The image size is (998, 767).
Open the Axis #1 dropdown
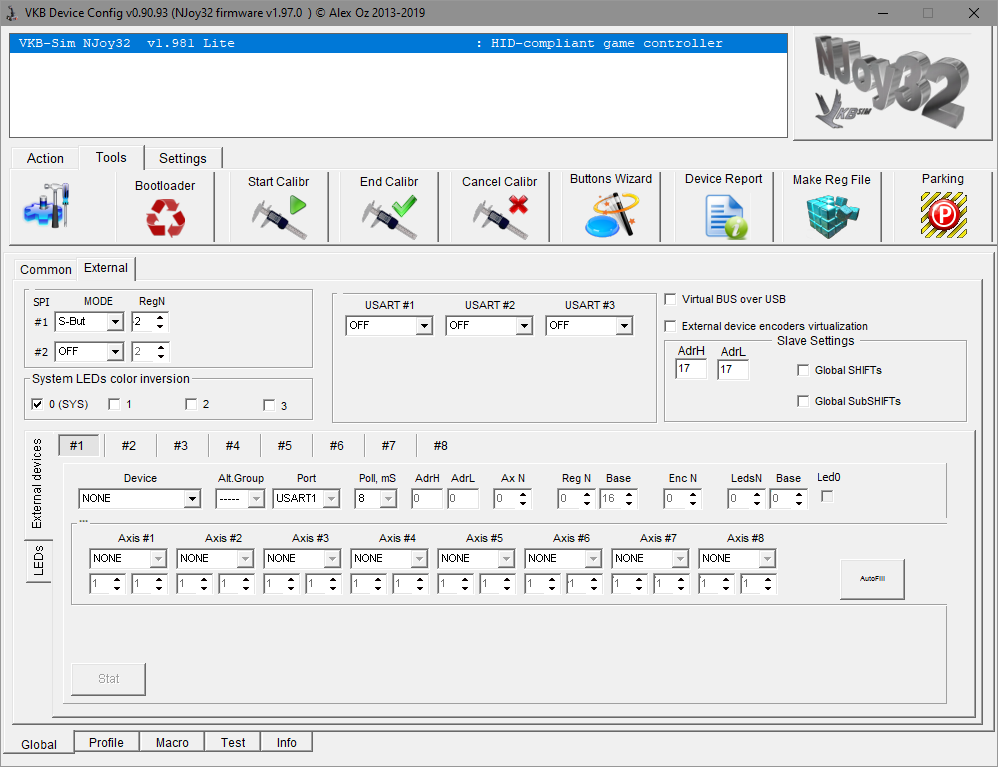coord(158,559)
